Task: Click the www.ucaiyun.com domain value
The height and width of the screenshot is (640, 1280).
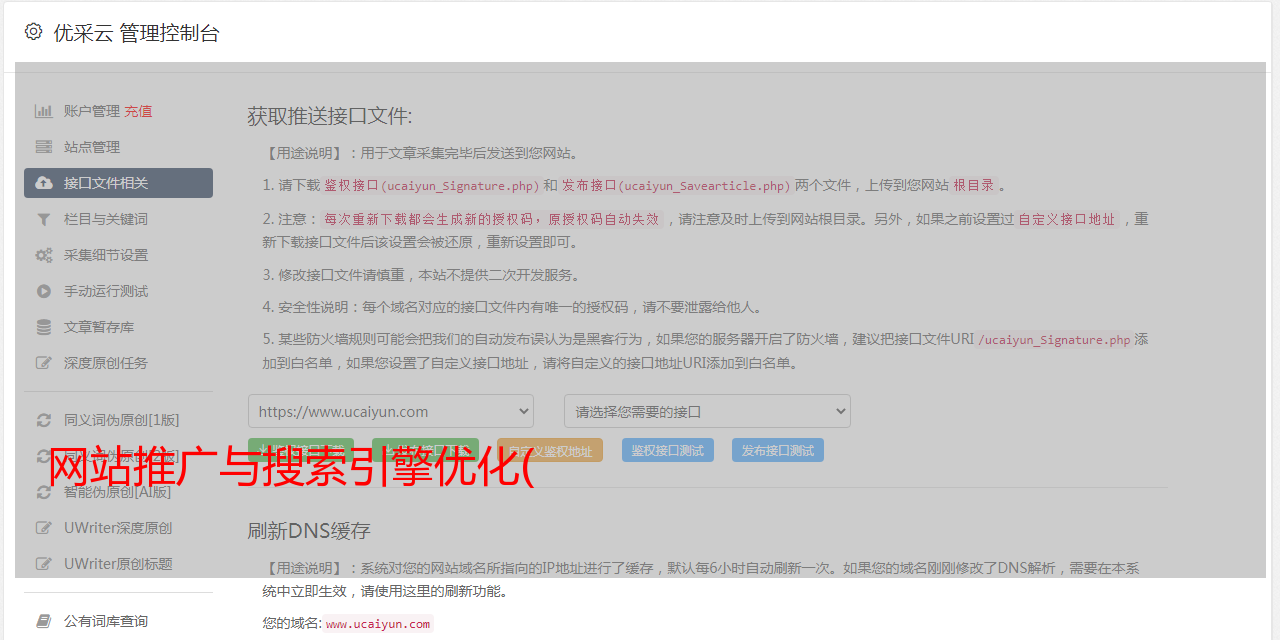Action: click(x=378, y=624)
